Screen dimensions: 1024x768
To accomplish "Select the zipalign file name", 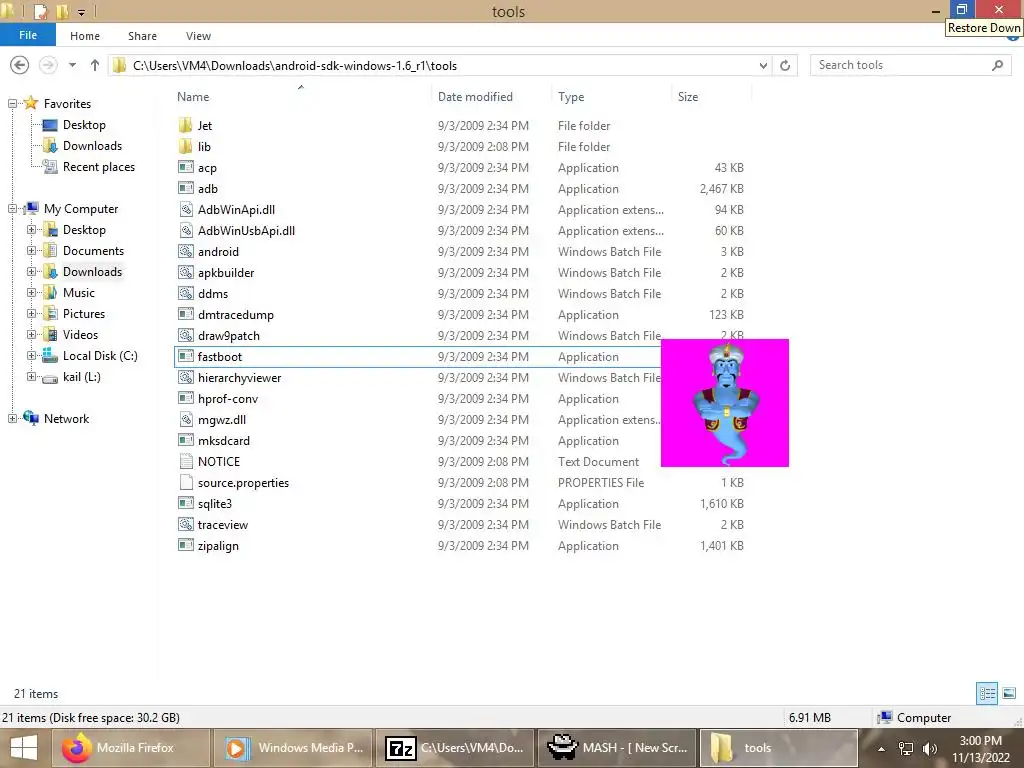I will click(218, 545).
